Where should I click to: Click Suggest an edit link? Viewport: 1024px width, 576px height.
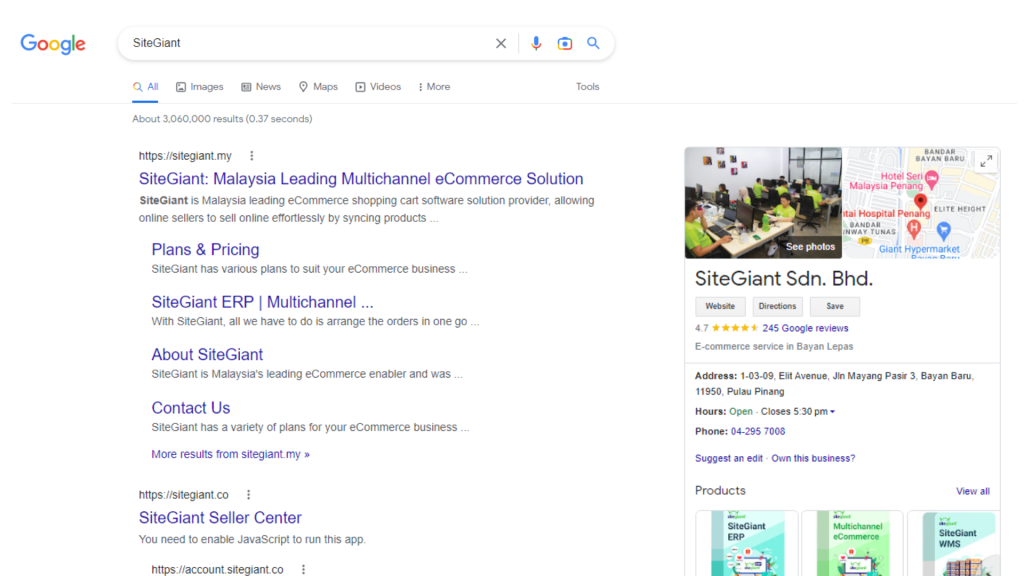tap(728, 458)
